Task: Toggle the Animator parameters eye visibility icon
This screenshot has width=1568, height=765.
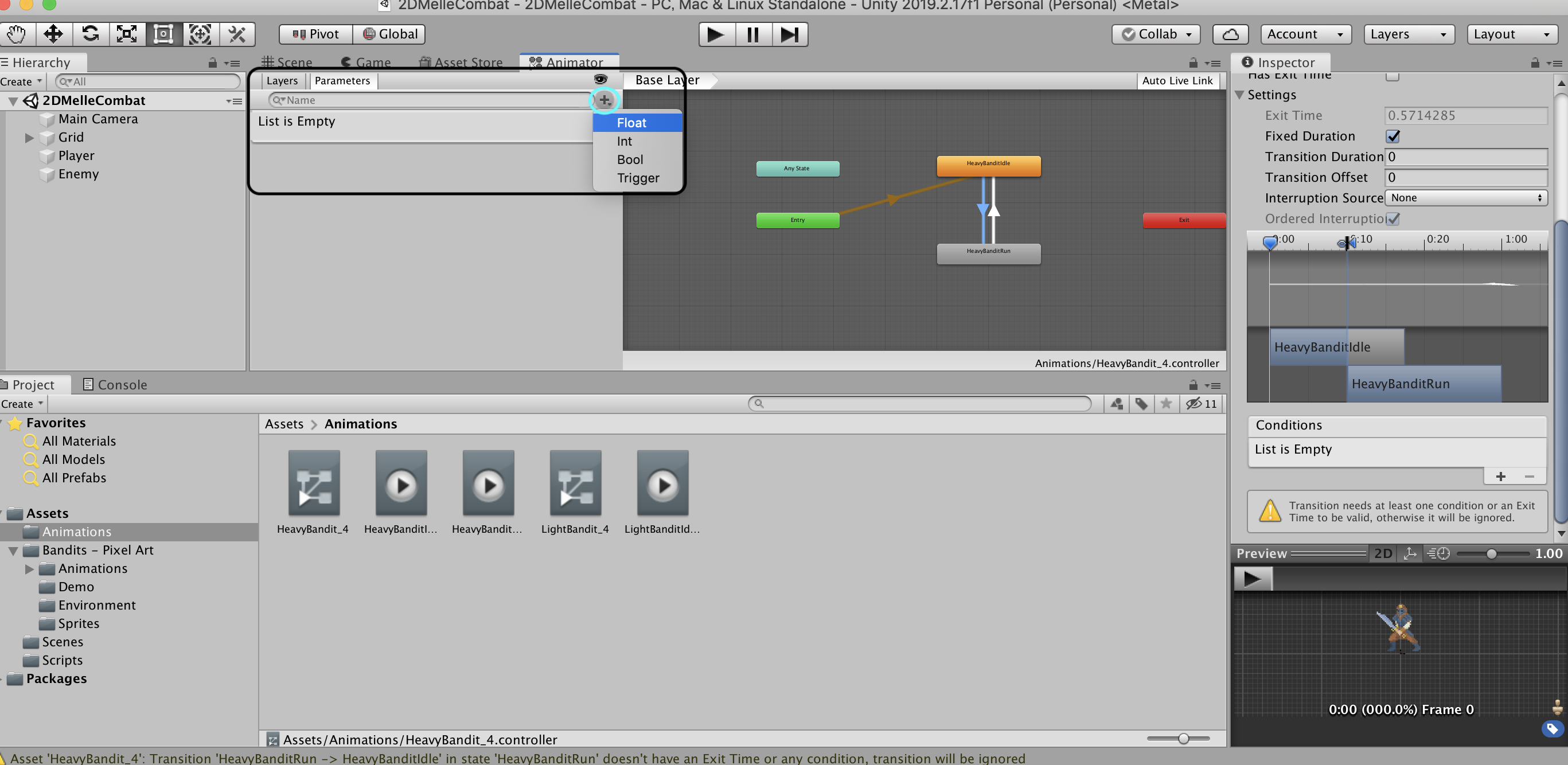Action: 600,80
